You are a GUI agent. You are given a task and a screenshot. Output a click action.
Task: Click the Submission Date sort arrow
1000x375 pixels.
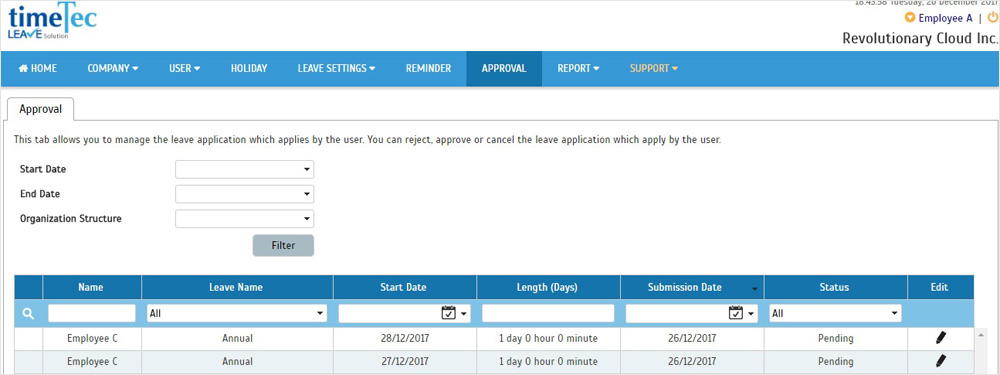pos(755,290)
